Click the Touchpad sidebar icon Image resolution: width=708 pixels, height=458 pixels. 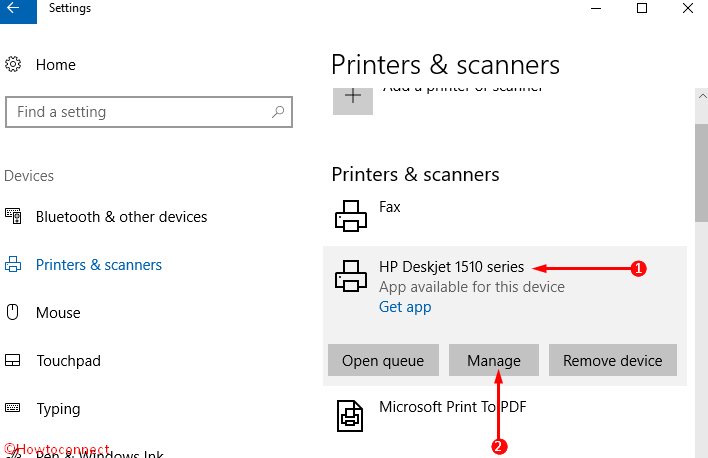(13, 360)
